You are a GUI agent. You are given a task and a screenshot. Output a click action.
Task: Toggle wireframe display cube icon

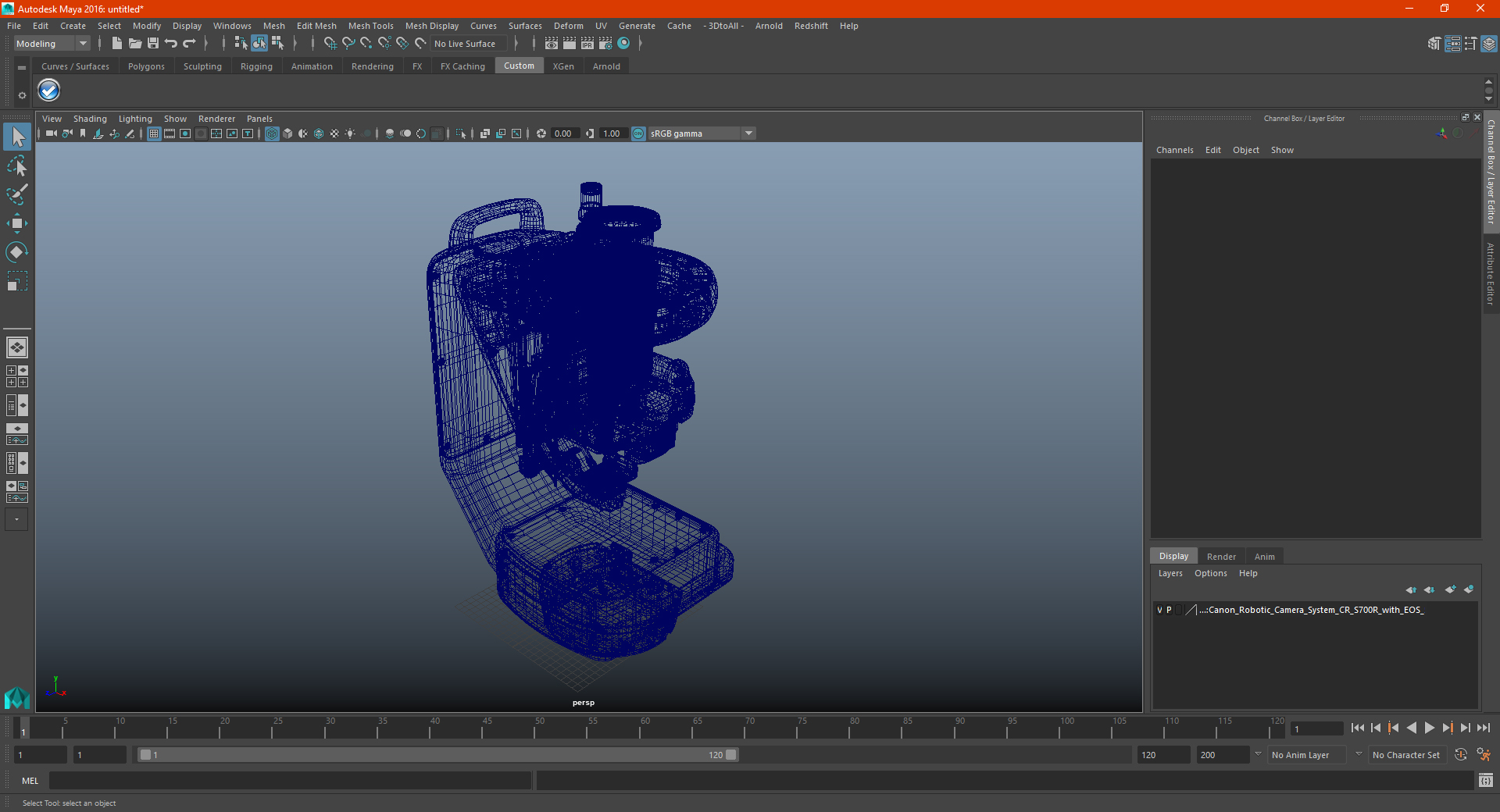coord(272,134)
